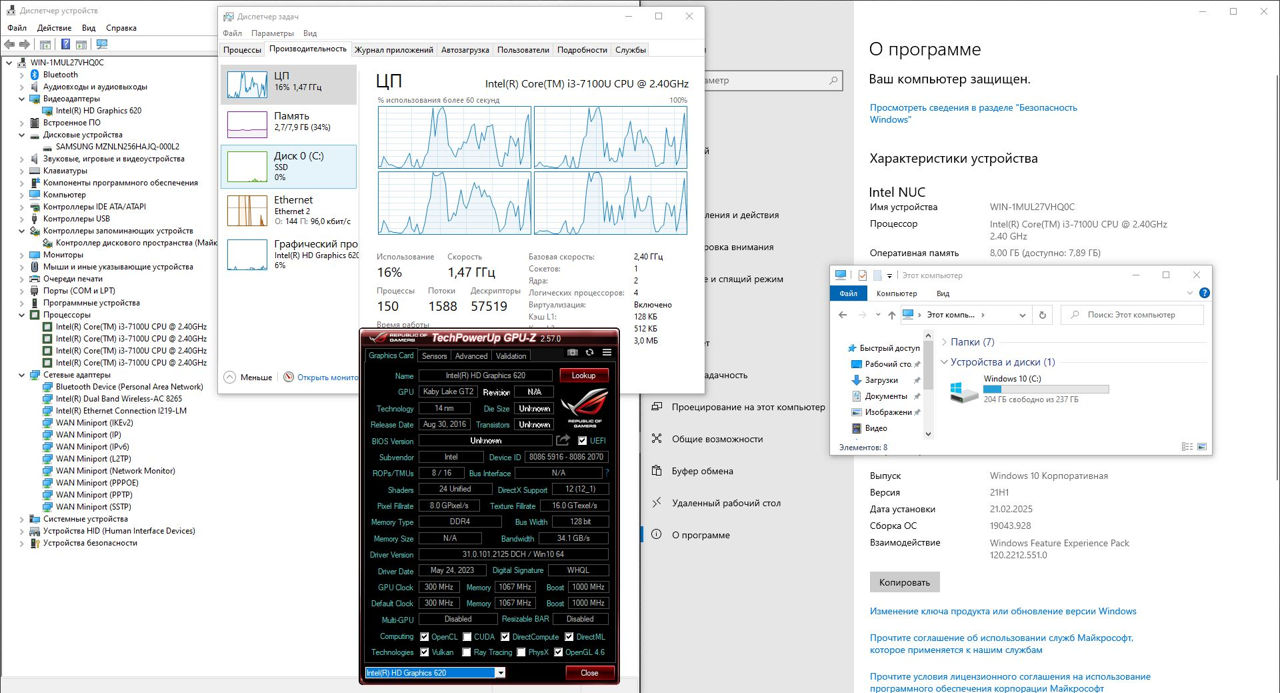Toggle the OpenGL 4.6 checkbox in GPU-Z
Viewport: 1280px width, 693px height.
pyautogui.click(x=559, y=652)
